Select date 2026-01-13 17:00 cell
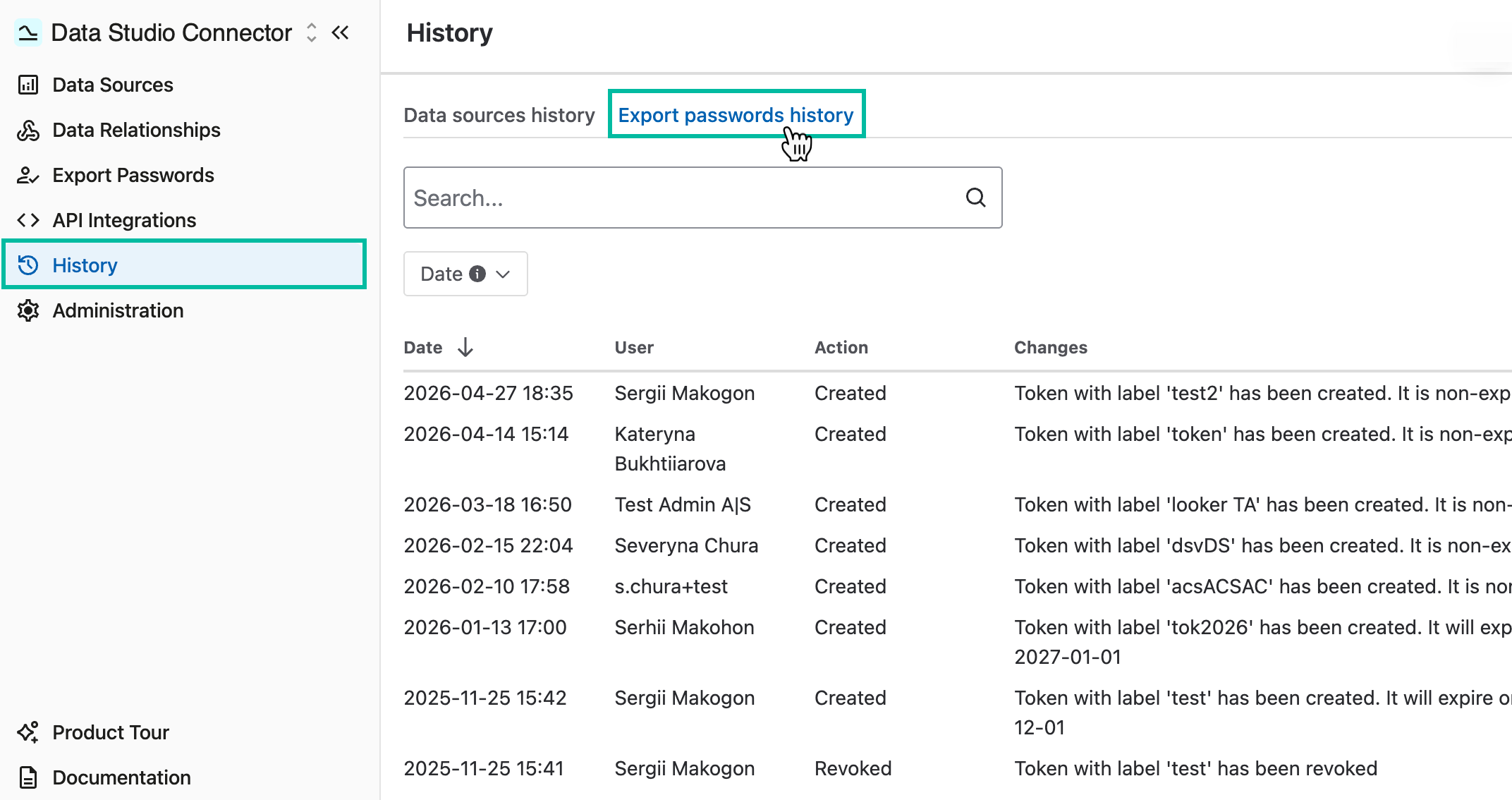Screen dimensions: 1512x800 pos(485,627)
